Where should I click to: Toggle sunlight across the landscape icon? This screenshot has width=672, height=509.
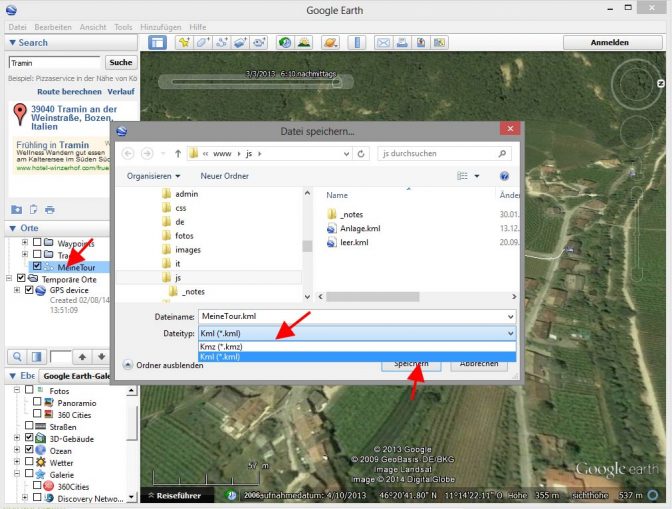point(304,42)
